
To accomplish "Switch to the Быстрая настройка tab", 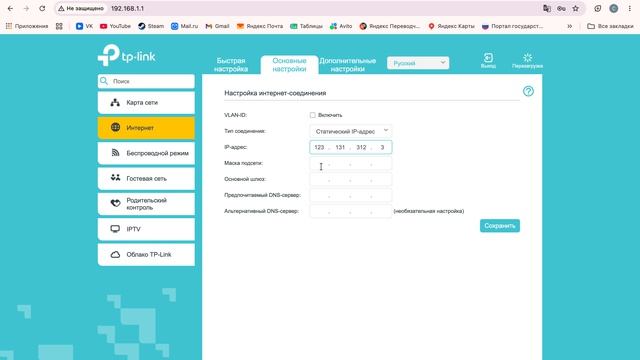I will (x=231, y=65).
